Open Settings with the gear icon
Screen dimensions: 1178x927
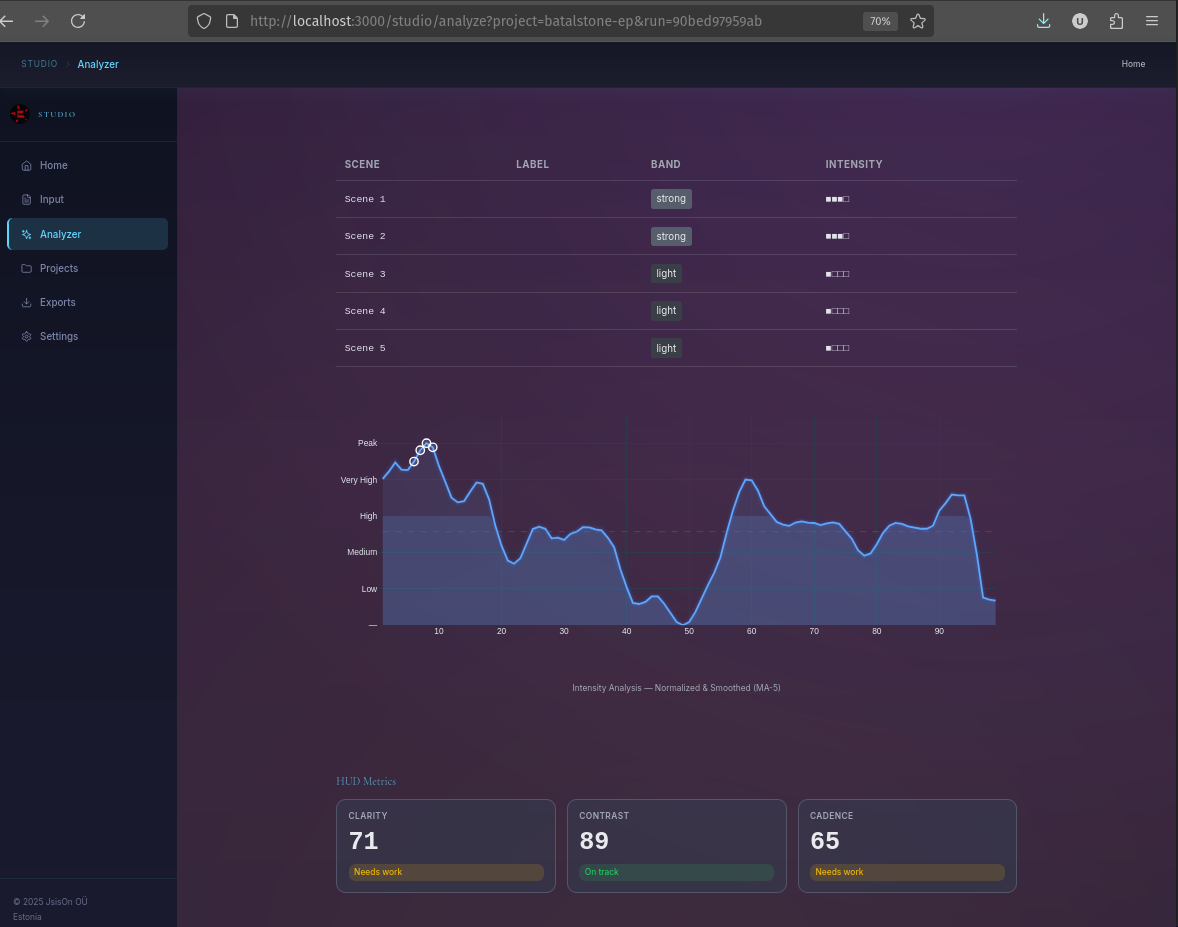point(27,336)
